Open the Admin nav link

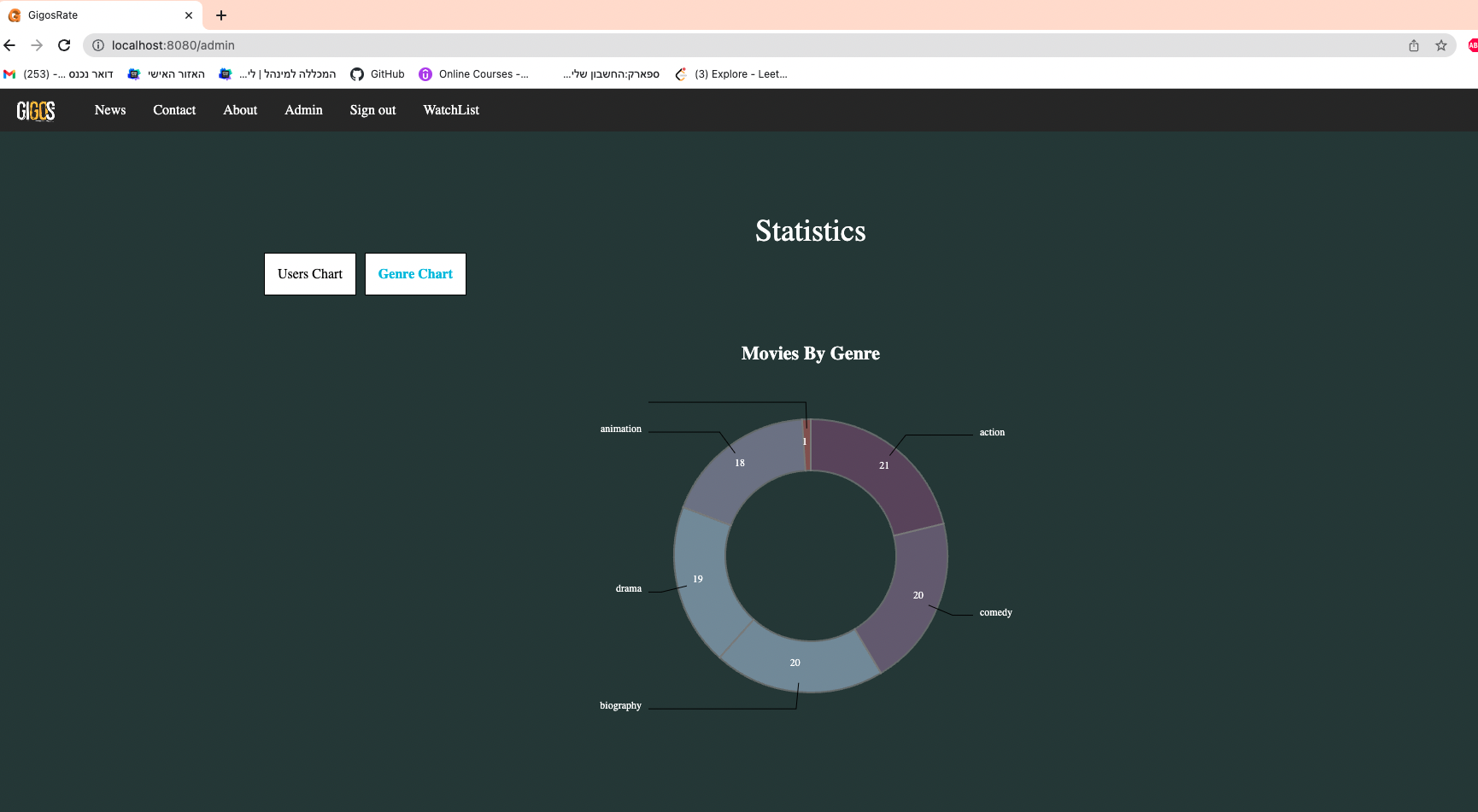[303, 110]
